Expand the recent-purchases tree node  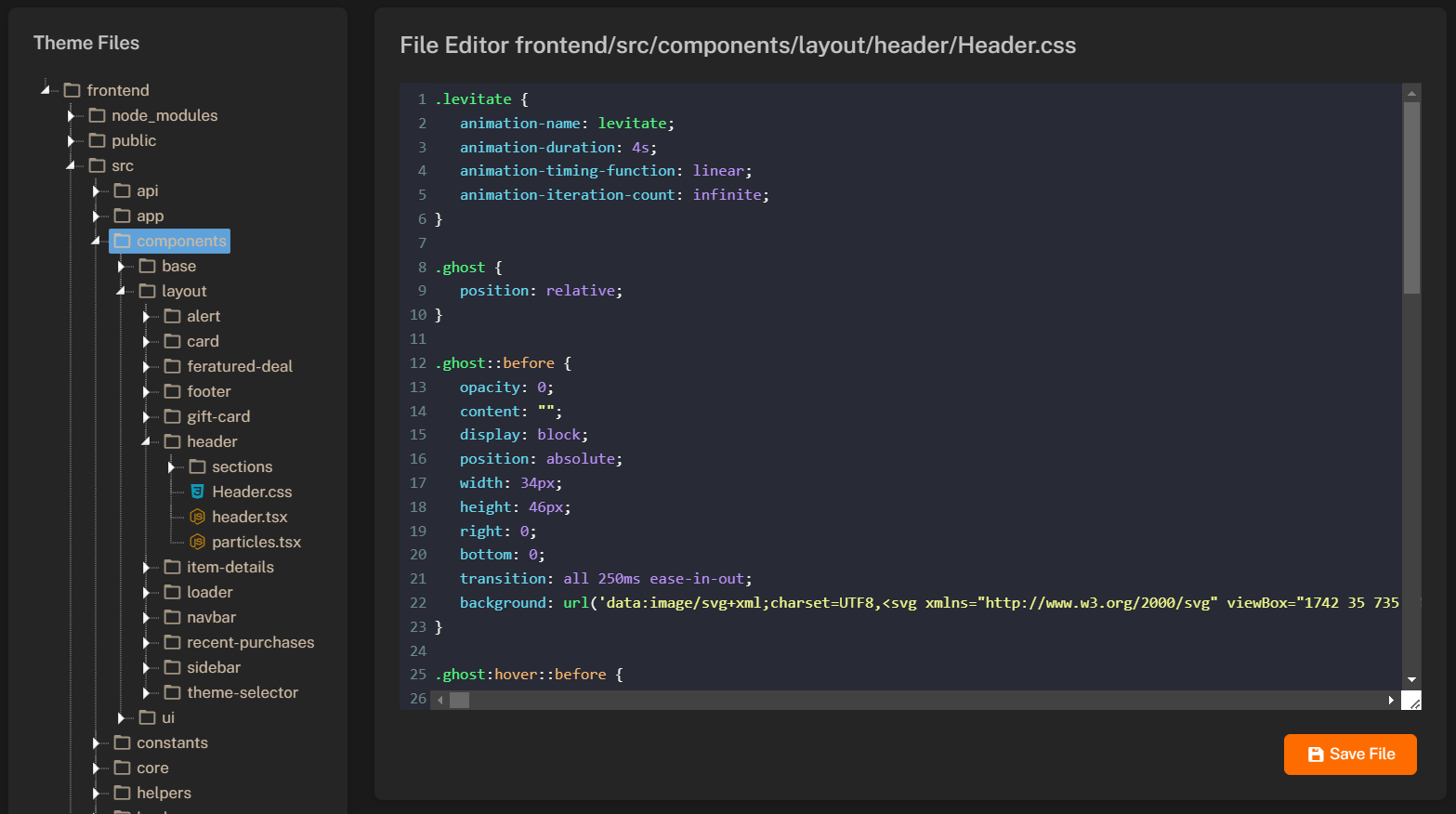[x=145, y=642]
